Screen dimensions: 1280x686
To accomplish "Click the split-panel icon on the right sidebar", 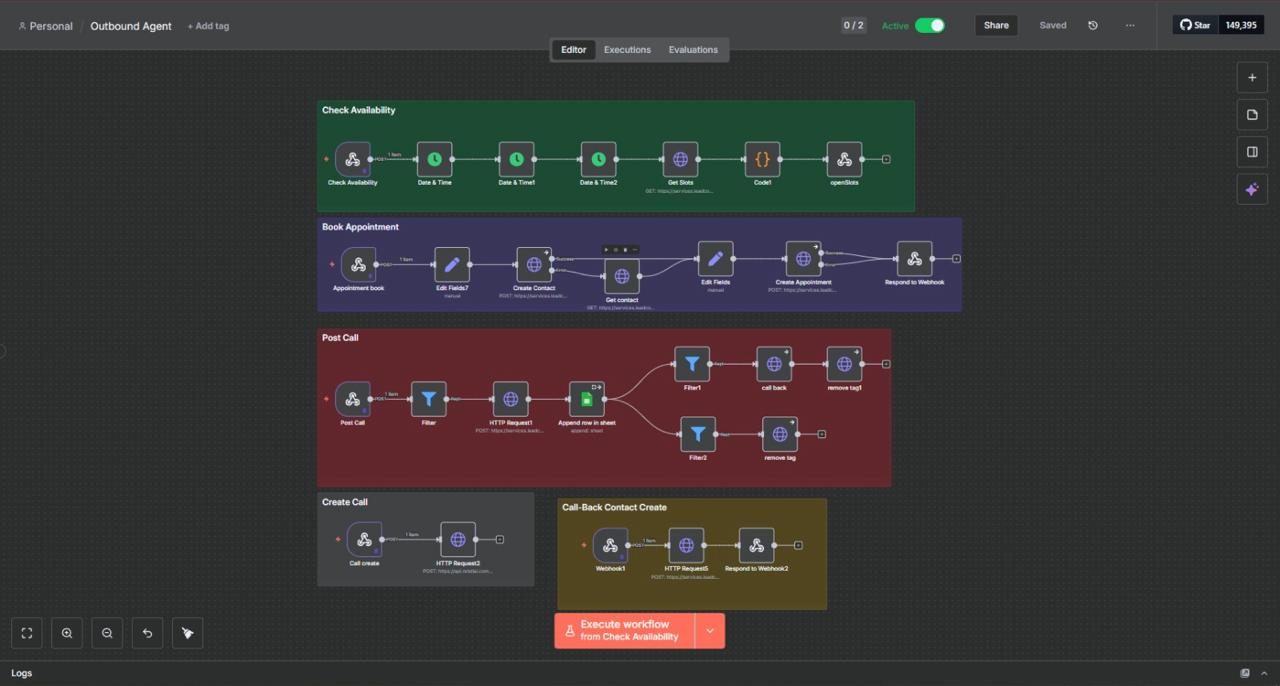I will [1252, 151].
